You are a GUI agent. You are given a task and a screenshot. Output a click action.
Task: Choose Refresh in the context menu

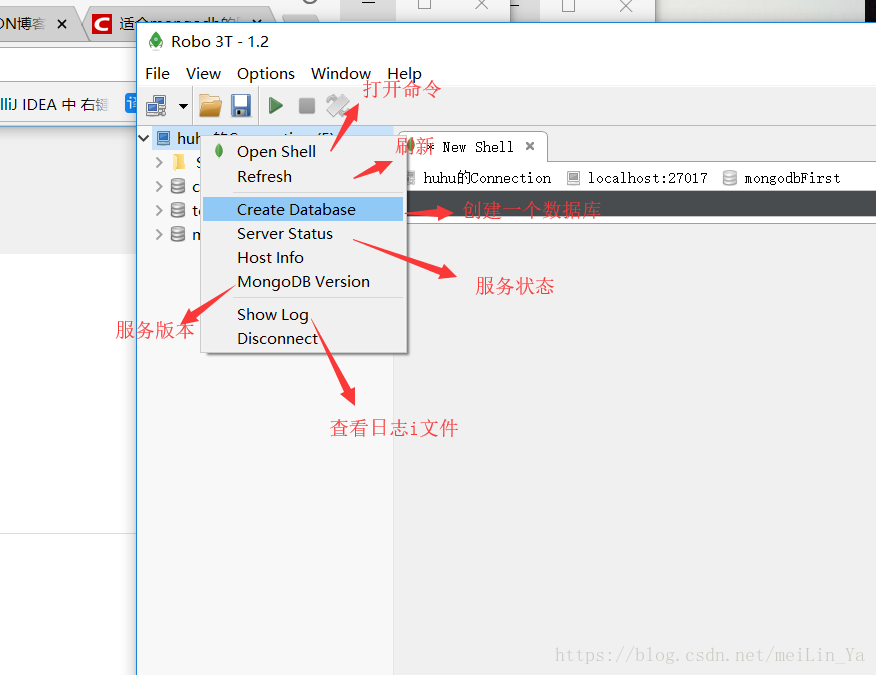pos(302,177)
